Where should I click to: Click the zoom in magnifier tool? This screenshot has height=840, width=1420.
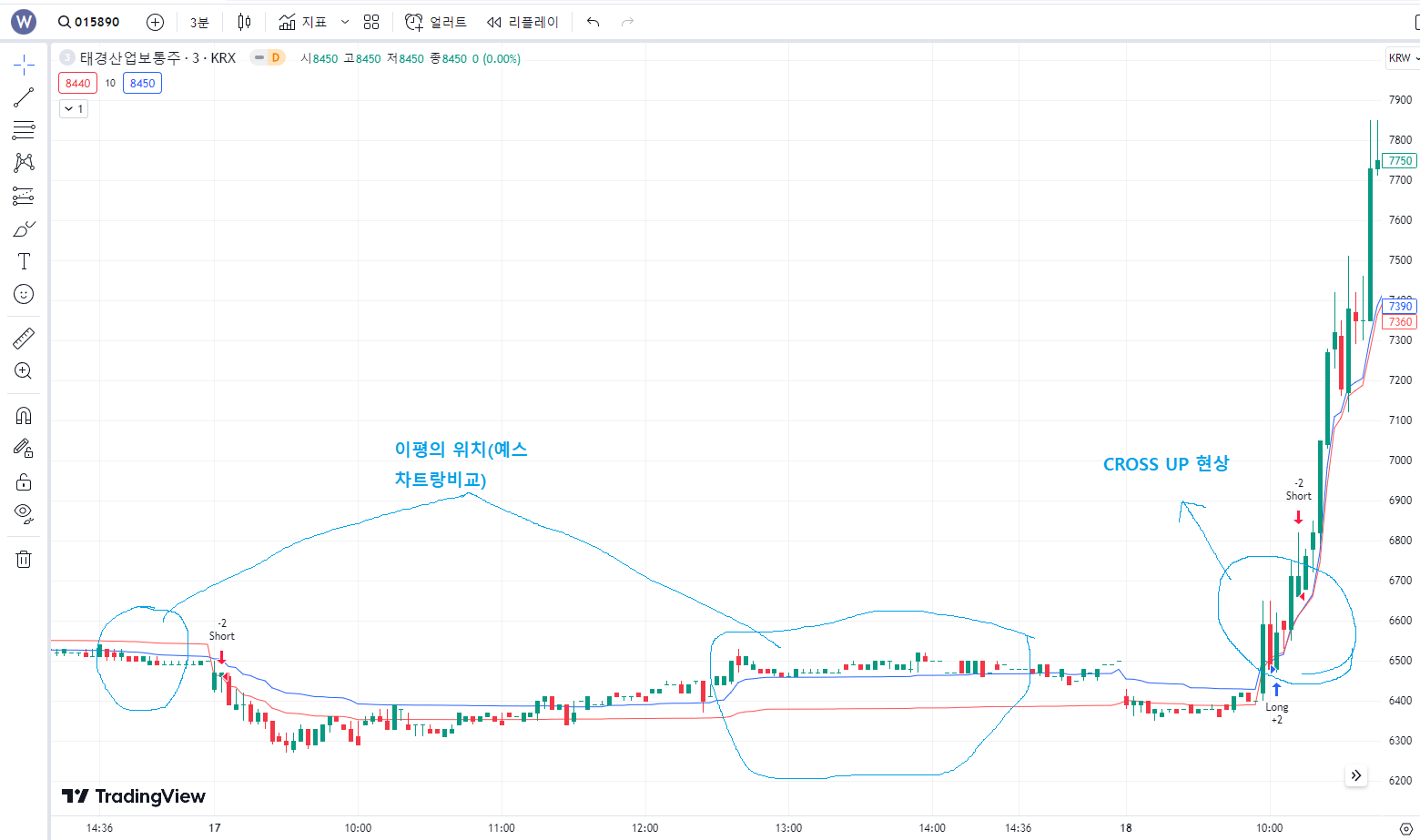point(24,371)
